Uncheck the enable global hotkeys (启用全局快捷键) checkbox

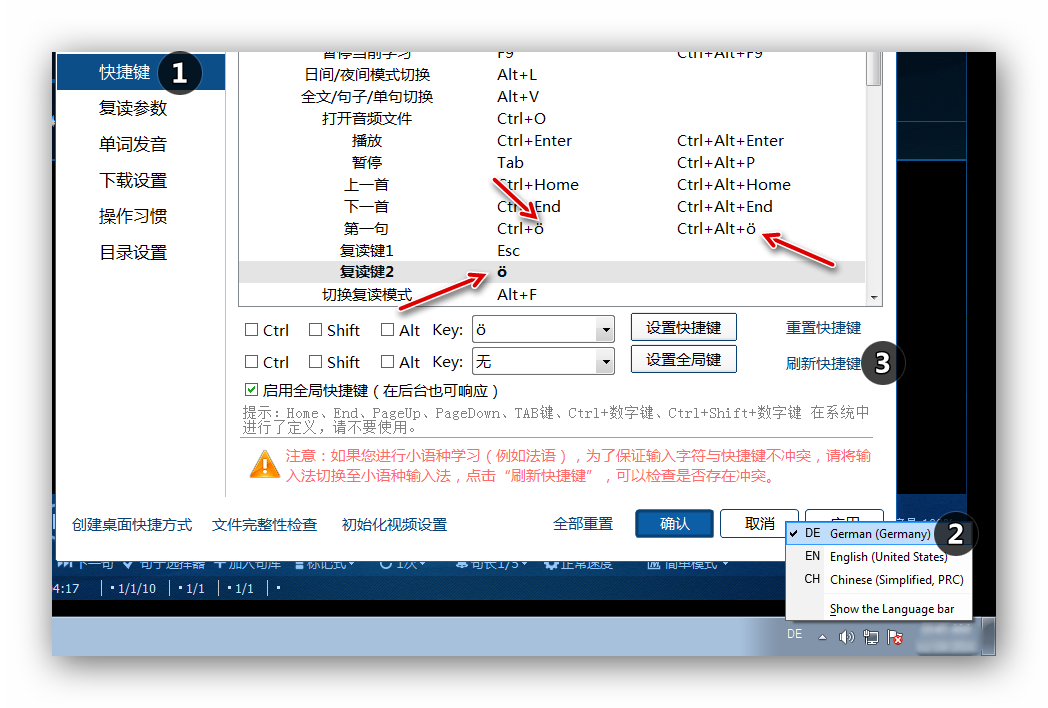click(251, 390)
